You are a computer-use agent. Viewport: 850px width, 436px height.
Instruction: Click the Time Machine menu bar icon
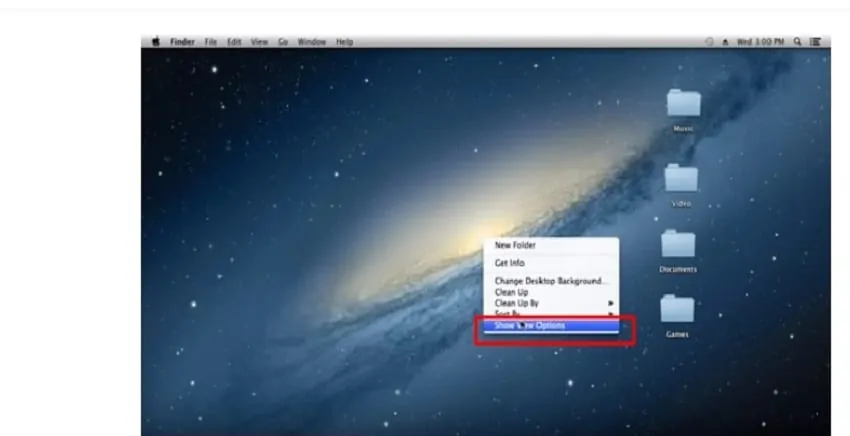pyautogui.click(x=709, y=42)
